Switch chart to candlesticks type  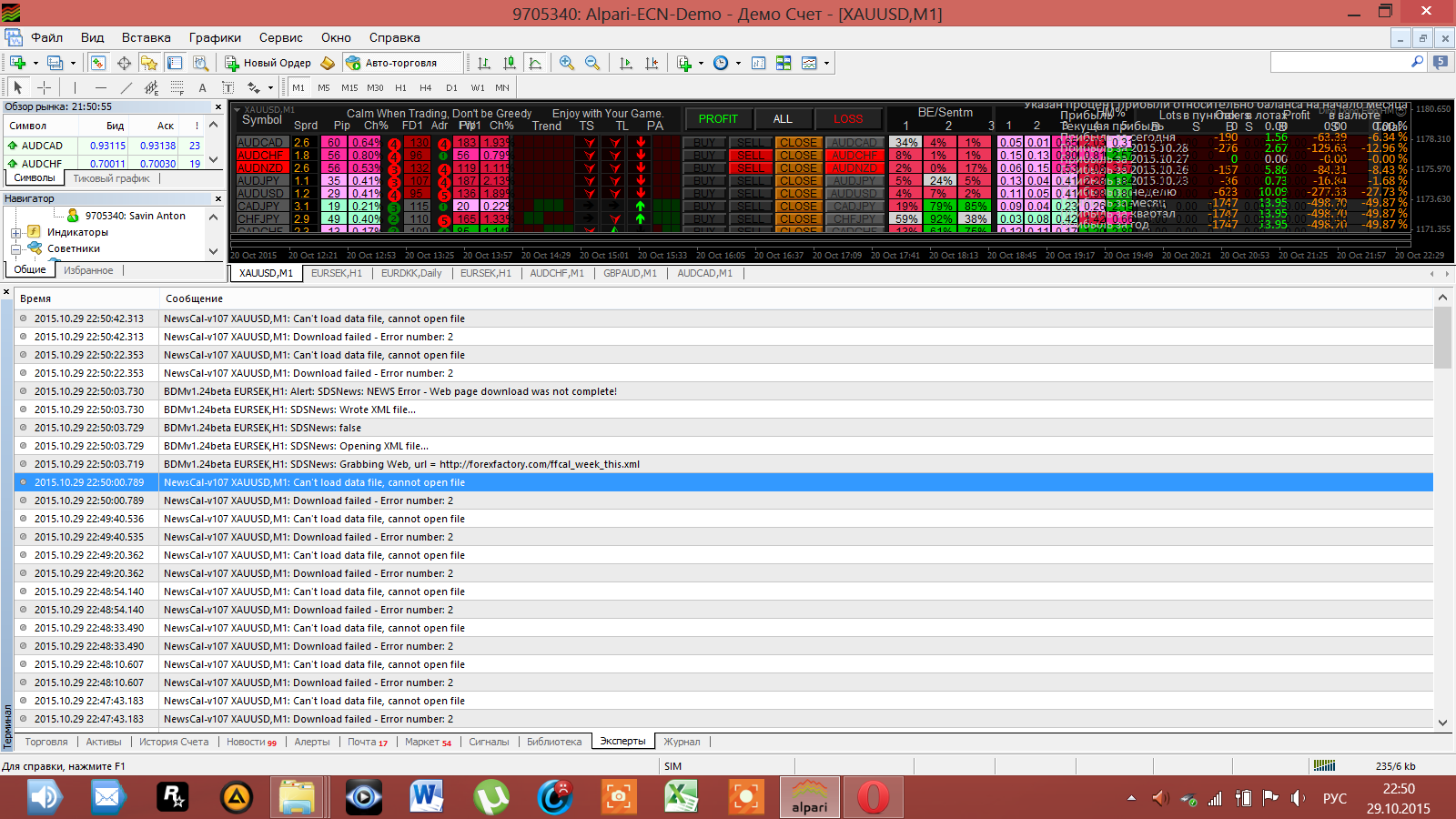(x=510, y=63)
